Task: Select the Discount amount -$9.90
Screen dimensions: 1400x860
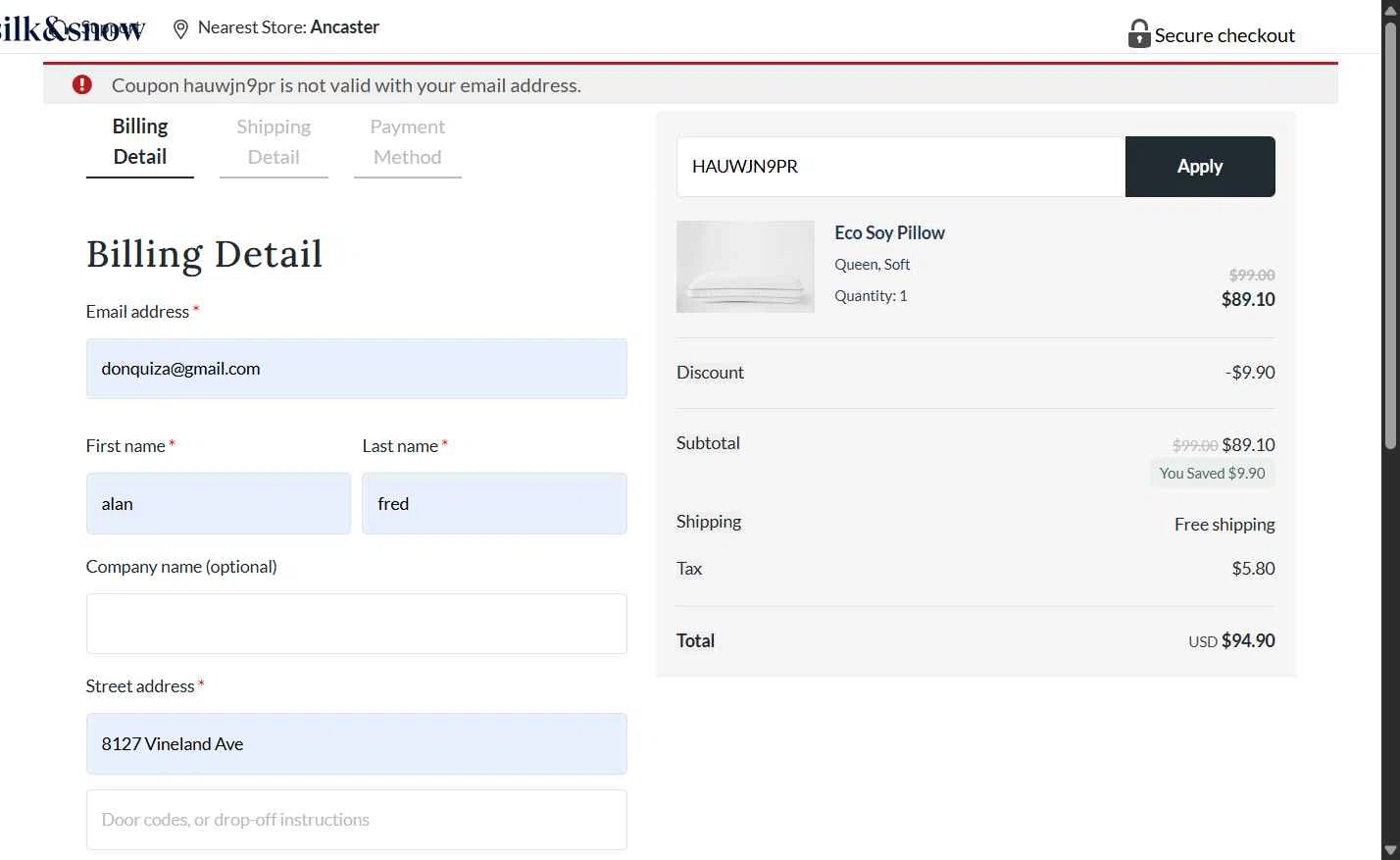Action: click(x=1250, y=373)
